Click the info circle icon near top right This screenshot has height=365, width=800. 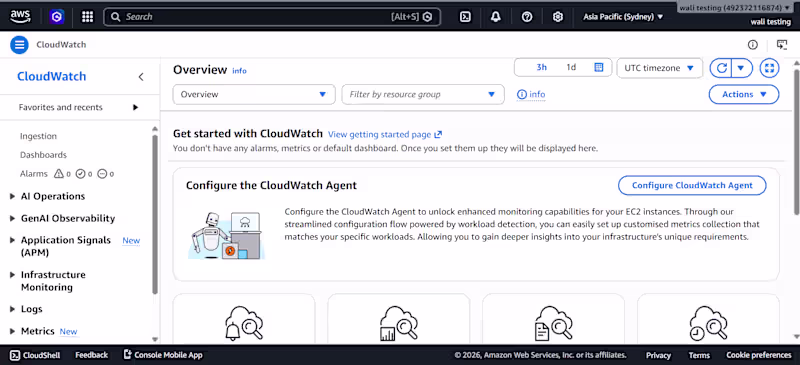(753, 45)
